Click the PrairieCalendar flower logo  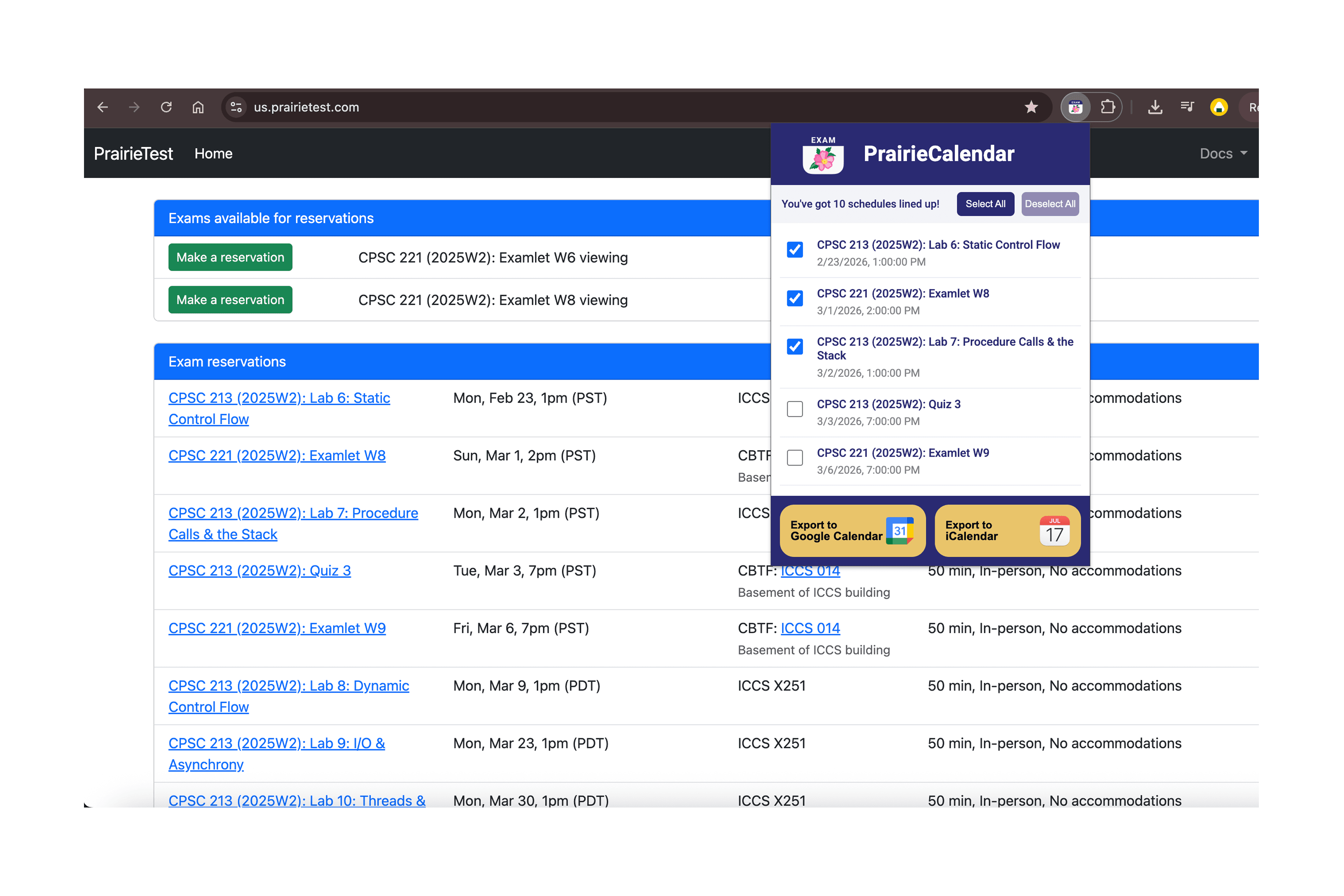point(823,155)
